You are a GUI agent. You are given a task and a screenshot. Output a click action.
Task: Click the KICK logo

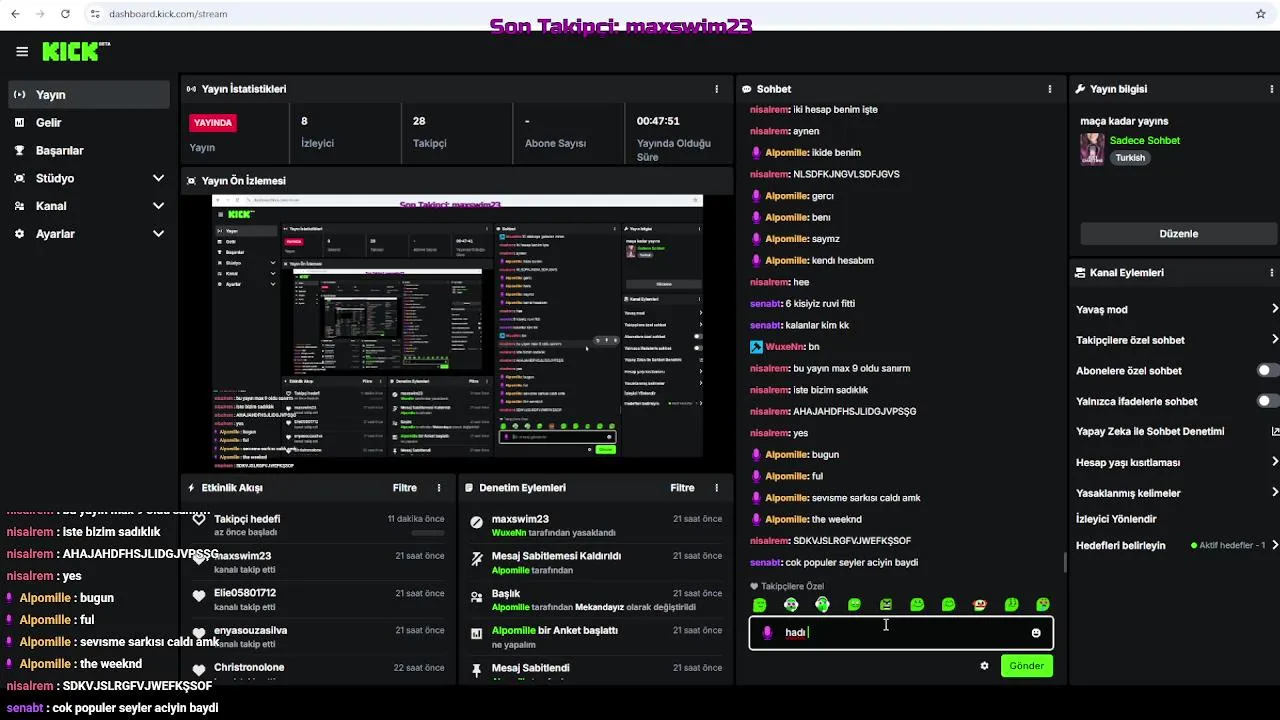coord(75,51)
